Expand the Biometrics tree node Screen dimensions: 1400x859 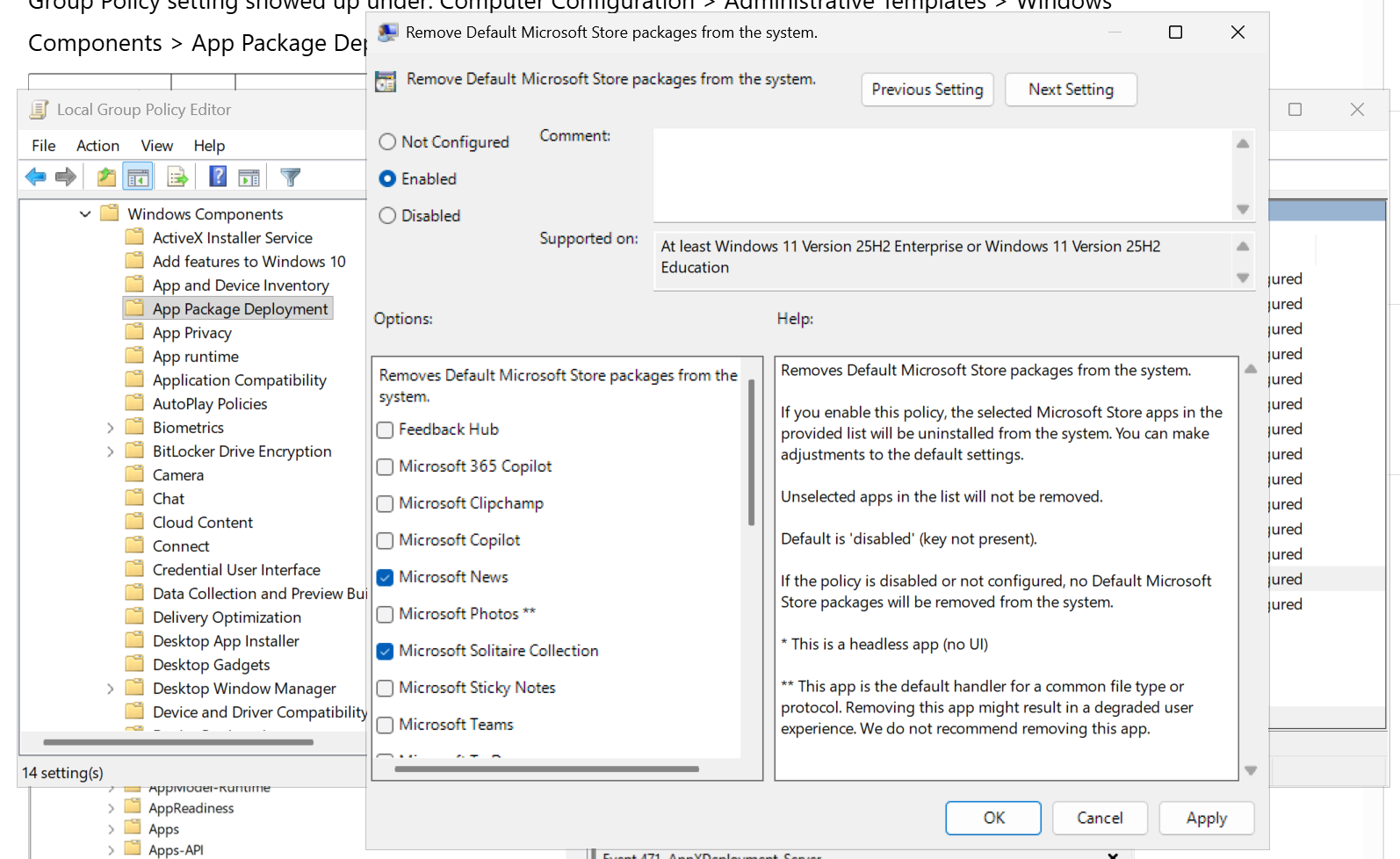(x=110, y=428)
